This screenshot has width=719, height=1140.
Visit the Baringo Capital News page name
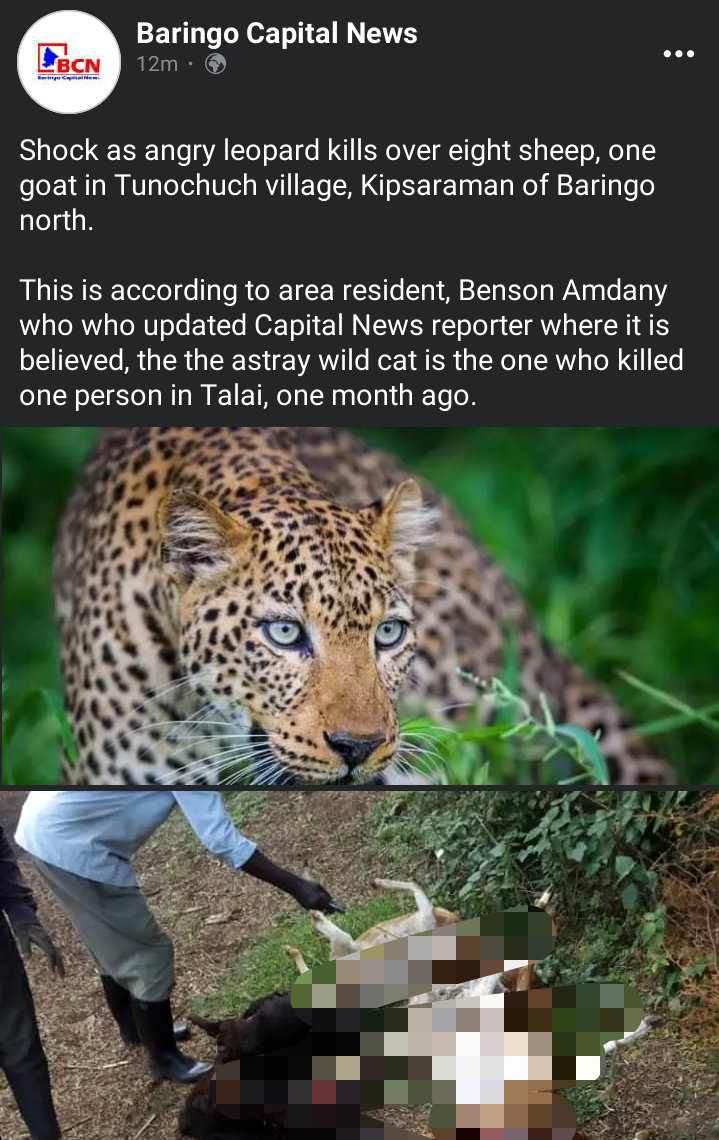pos(276,33)
